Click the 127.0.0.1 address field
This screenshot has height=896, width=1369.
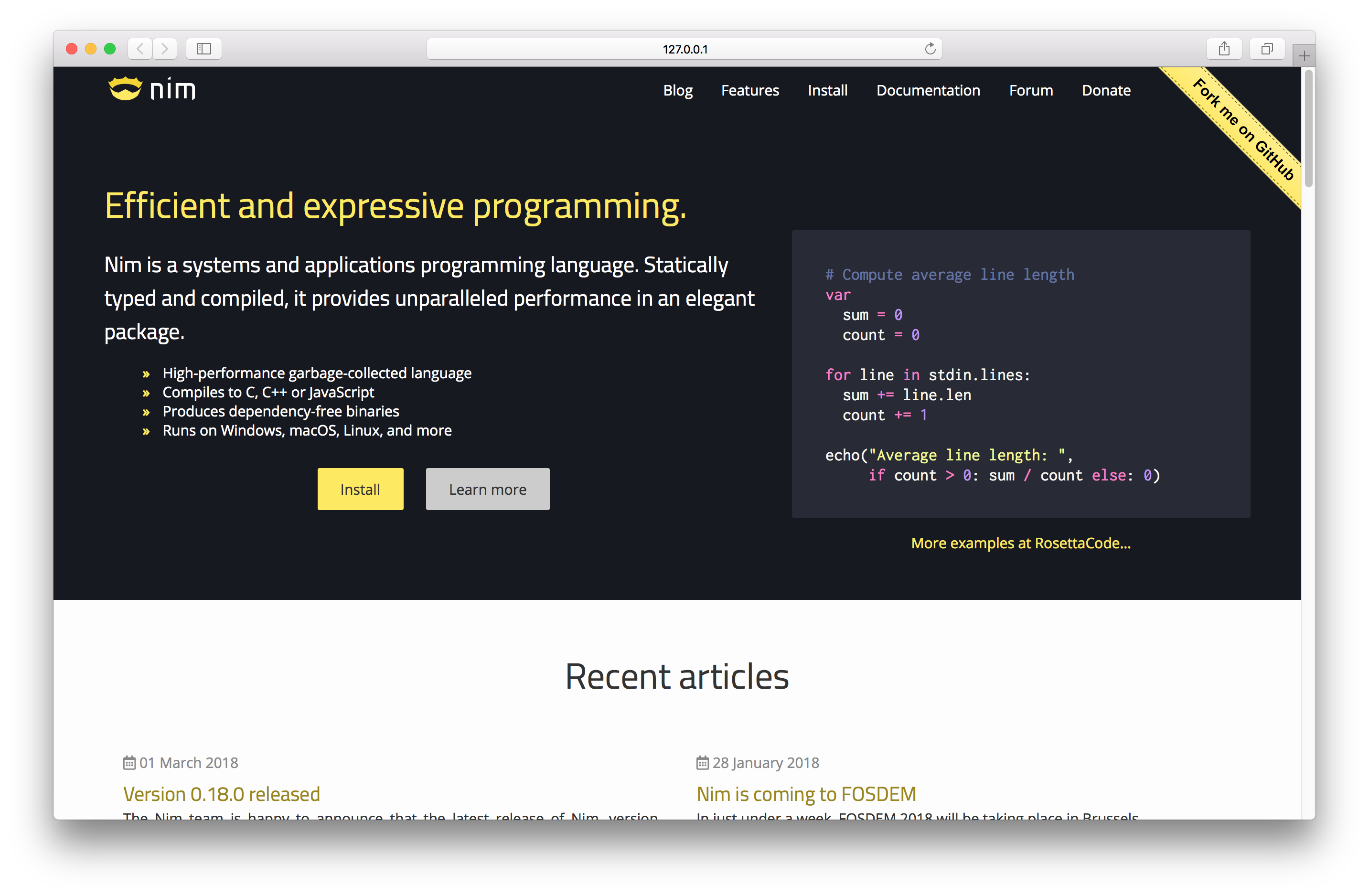pos(684,49)
